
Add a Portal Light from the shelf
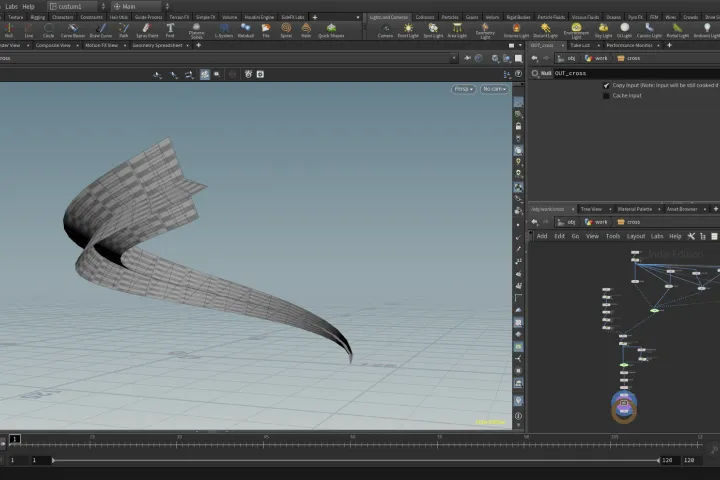[678, 30]
